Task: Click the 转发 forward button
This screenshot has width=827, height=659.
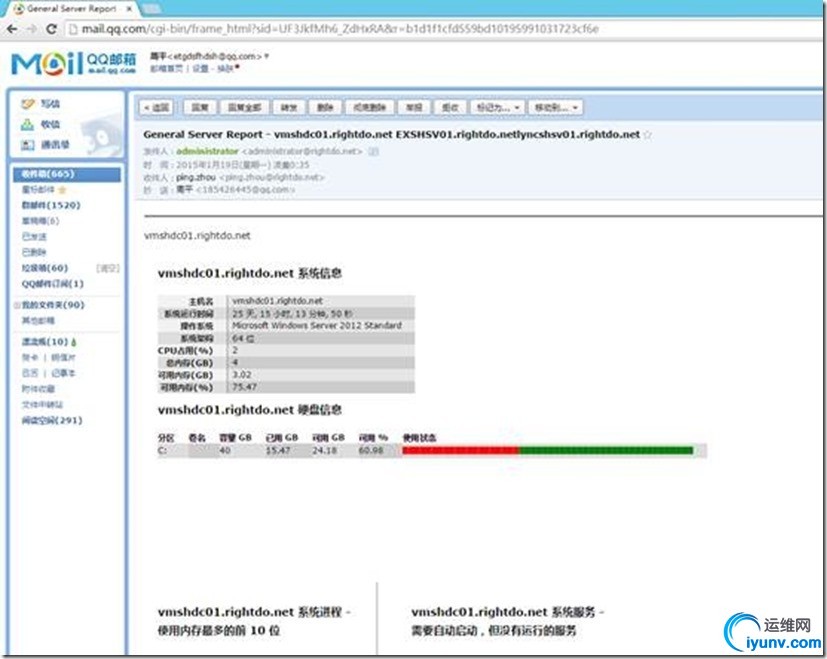Action: [x=289, y=108]
